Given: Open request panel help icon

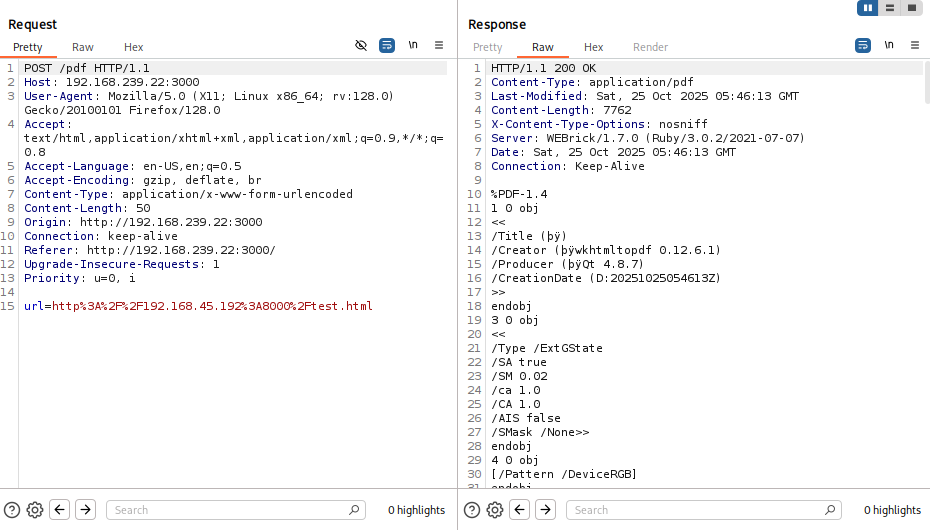Looking at the screenshot, I should point(12,510).
